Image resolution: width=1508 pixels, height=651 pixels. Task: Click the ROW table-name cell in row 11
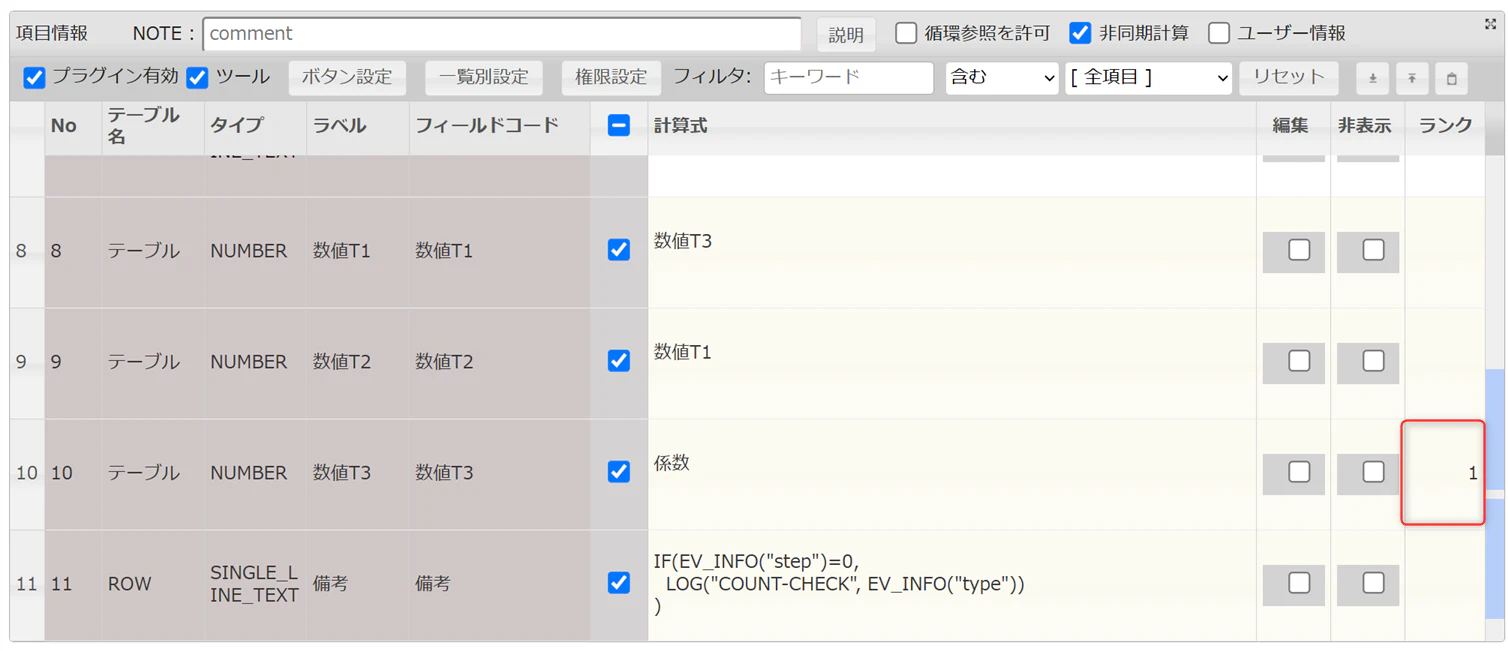point(153,584)
